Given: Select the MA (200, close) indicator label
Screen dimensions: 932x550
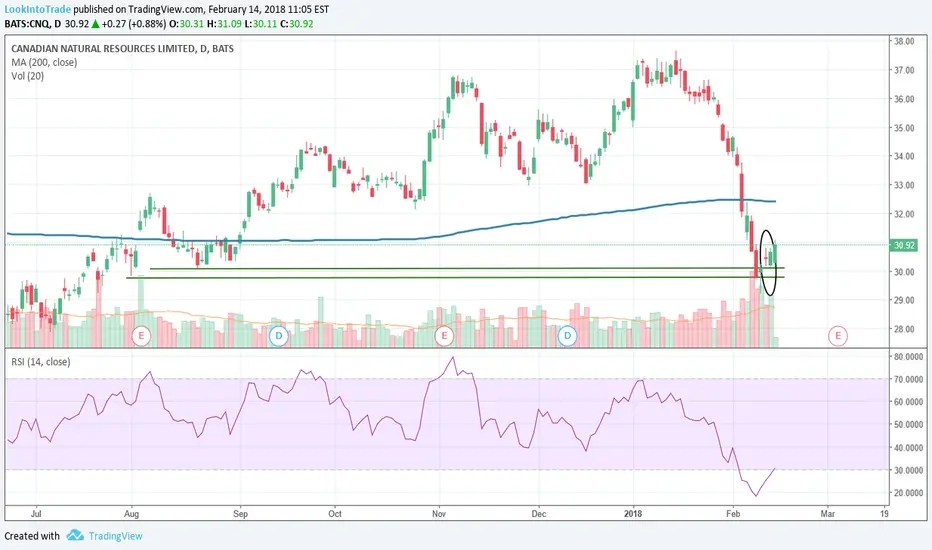Looking at the screenshot, I should point(44,62).
